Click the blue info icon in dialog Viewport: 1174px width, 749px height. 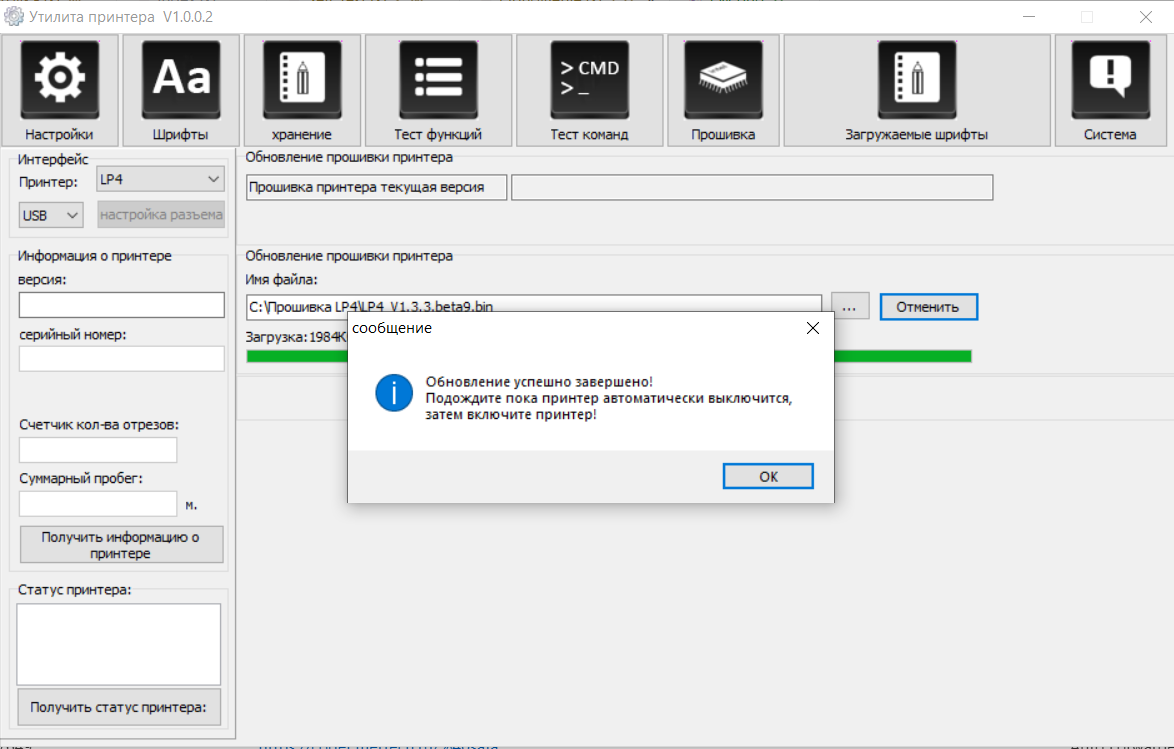(394, 393)
